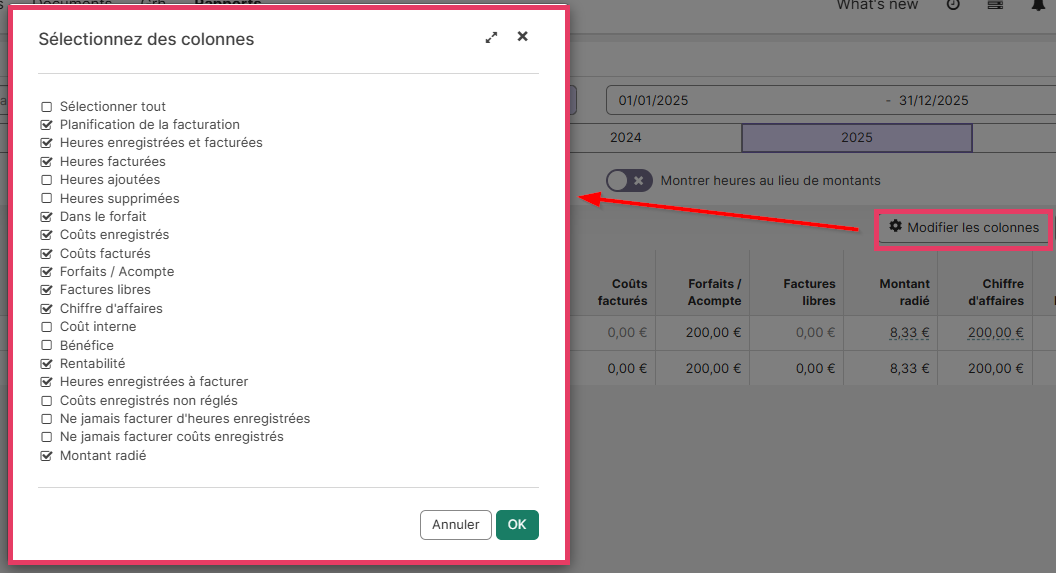Open the What's new link
This screenshot has width=1056, height=573.
pyautogui.click(x=877, y=5)
